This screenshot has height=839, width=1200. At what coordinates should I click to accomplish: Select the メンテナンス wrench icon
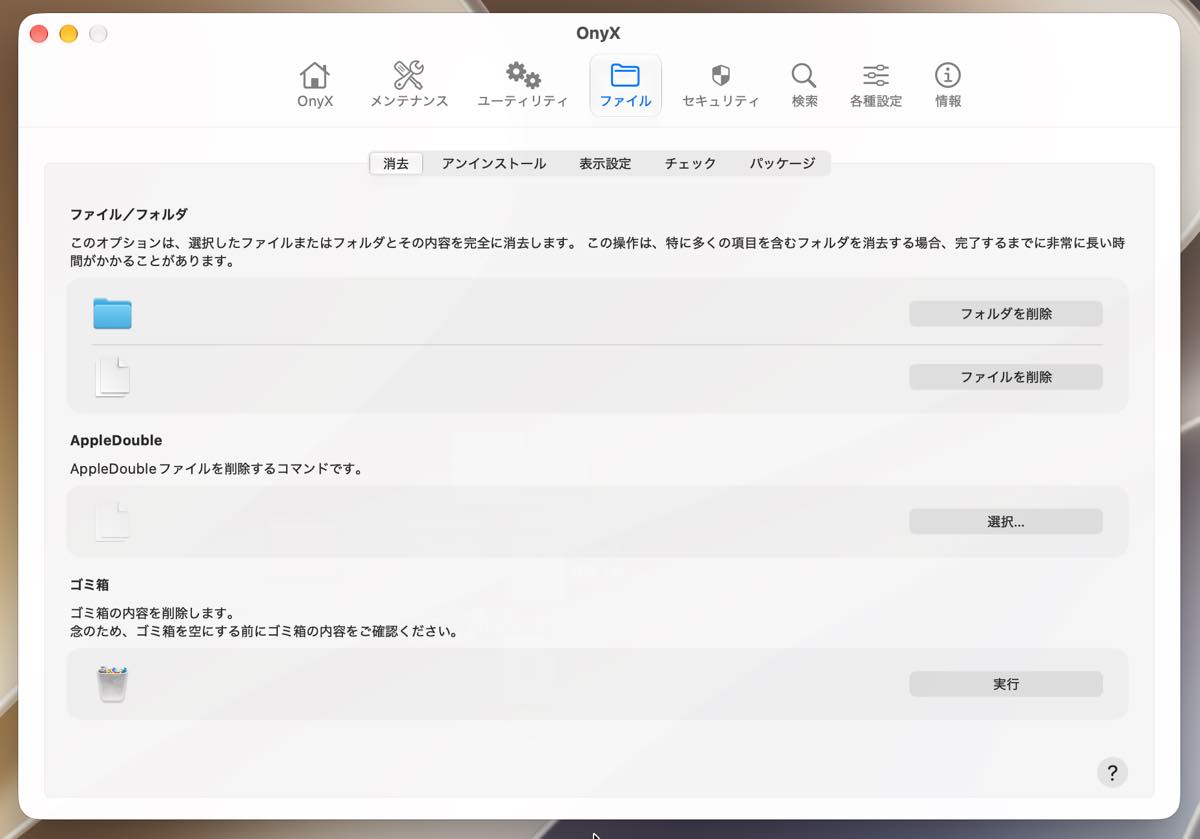408,75
